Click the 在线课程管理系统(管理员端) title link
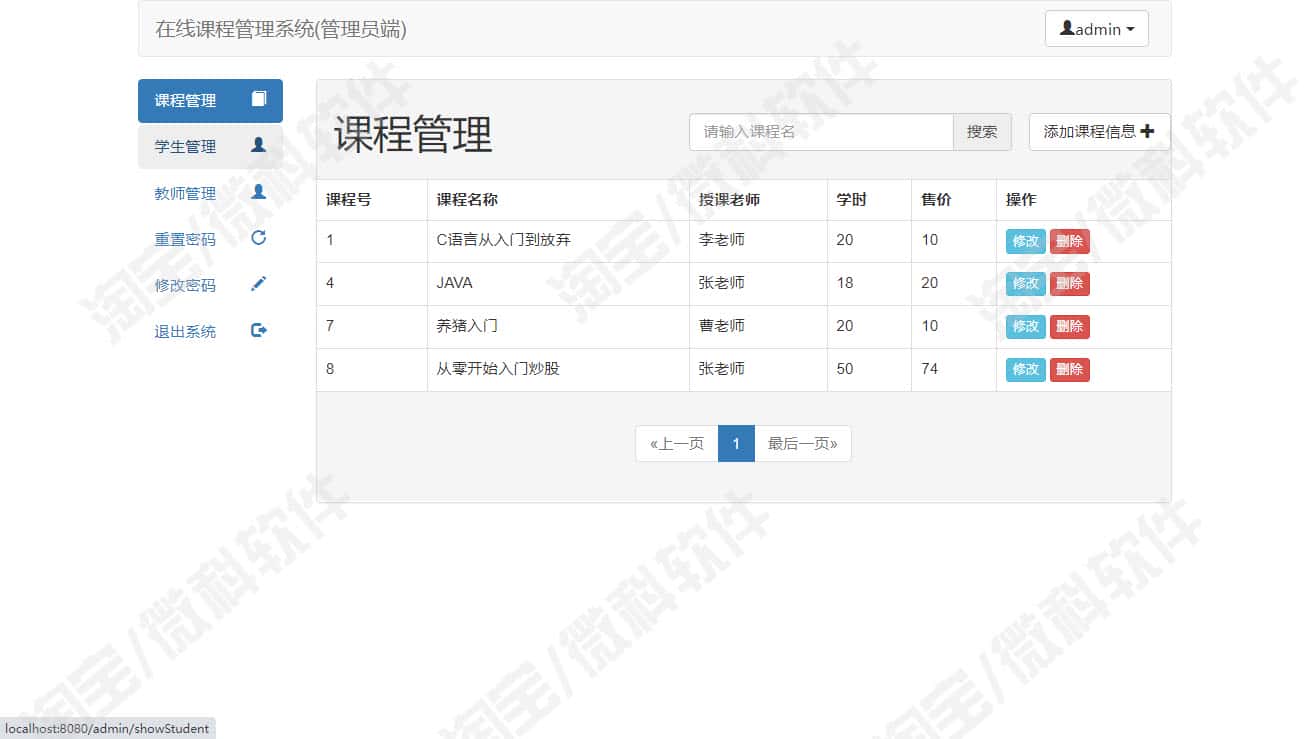The width and height of the screenshot is (1310, 739). click(x=281, y=29)
